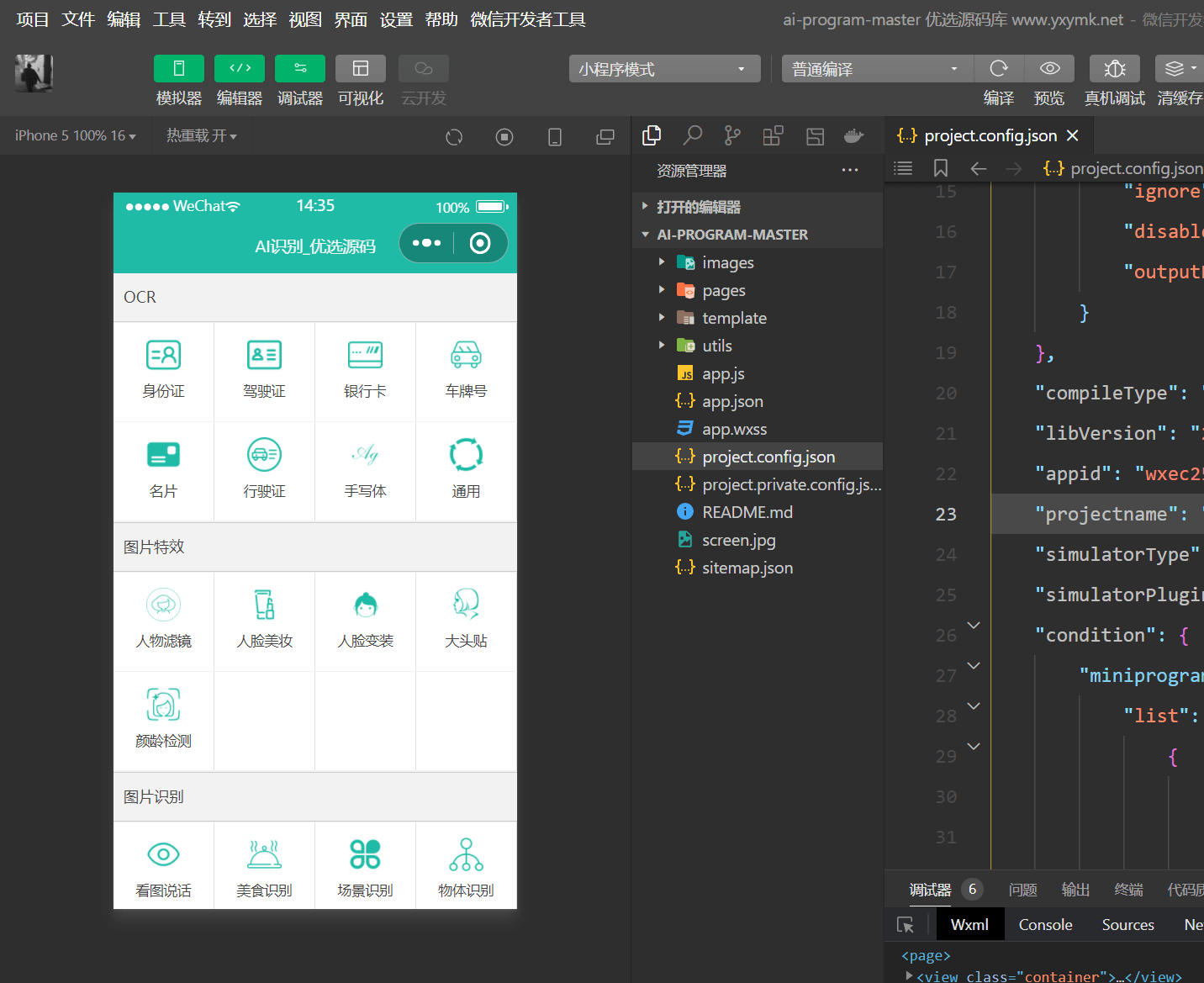
Task: Click the bookmark icon in editor toolbar
Action: coord(941,168)
